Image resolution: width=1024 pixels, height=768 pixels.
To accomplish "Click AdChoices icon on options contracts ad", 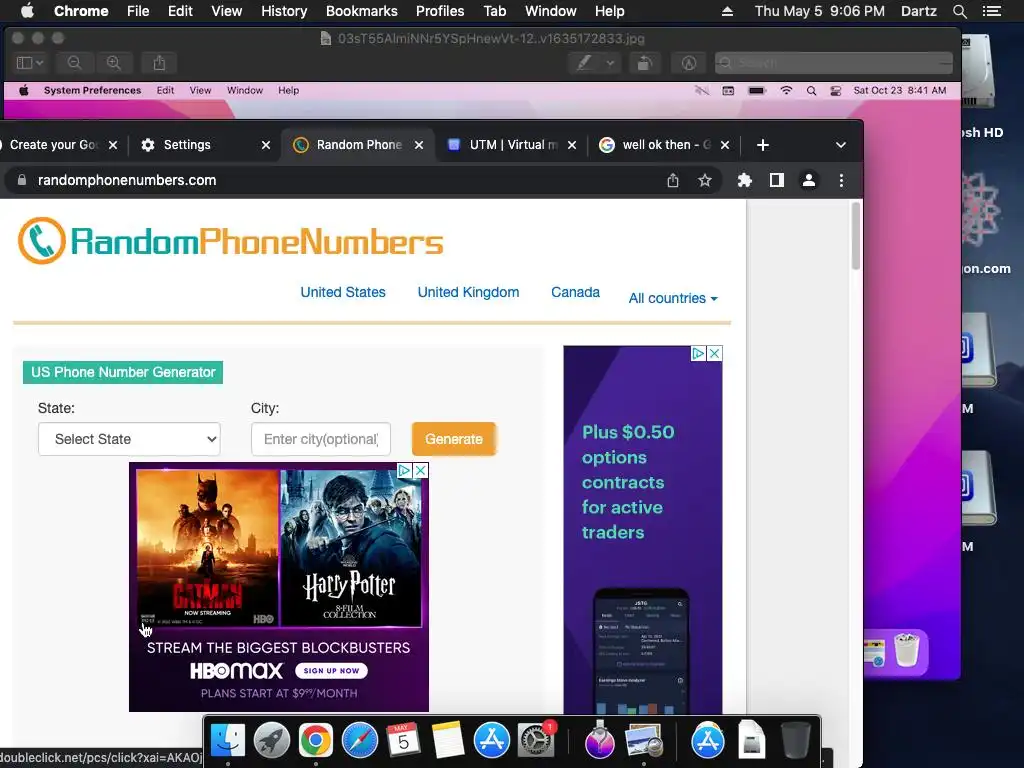I will click(698, 353).
